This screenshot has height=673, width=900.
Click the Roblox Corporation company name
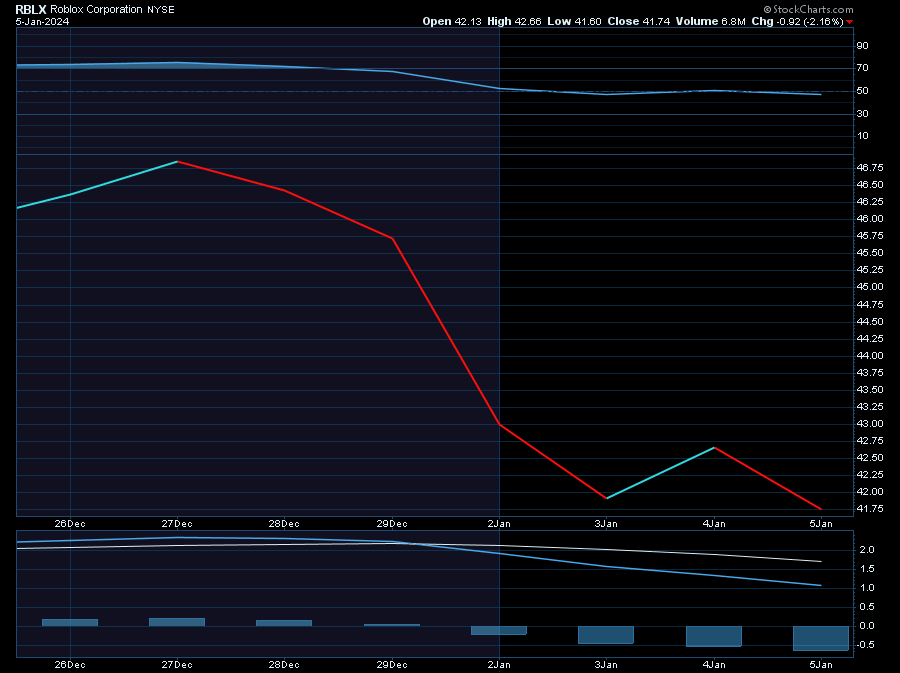click(x=96, y=10)
